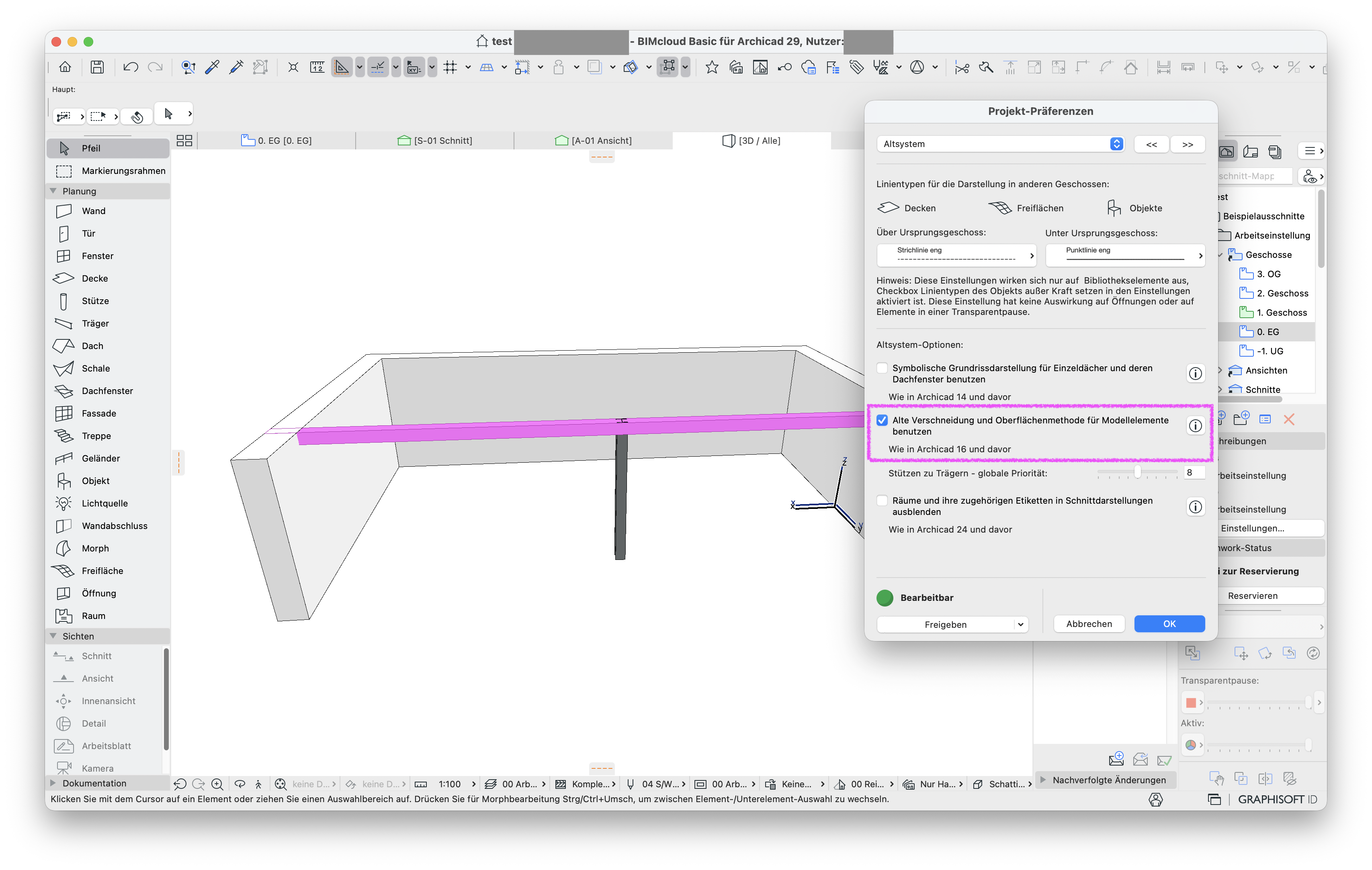This screenshot has width=1372, height=870.
Task: Expand the Ansichten tree node
Action: (x=1220, y=371)
